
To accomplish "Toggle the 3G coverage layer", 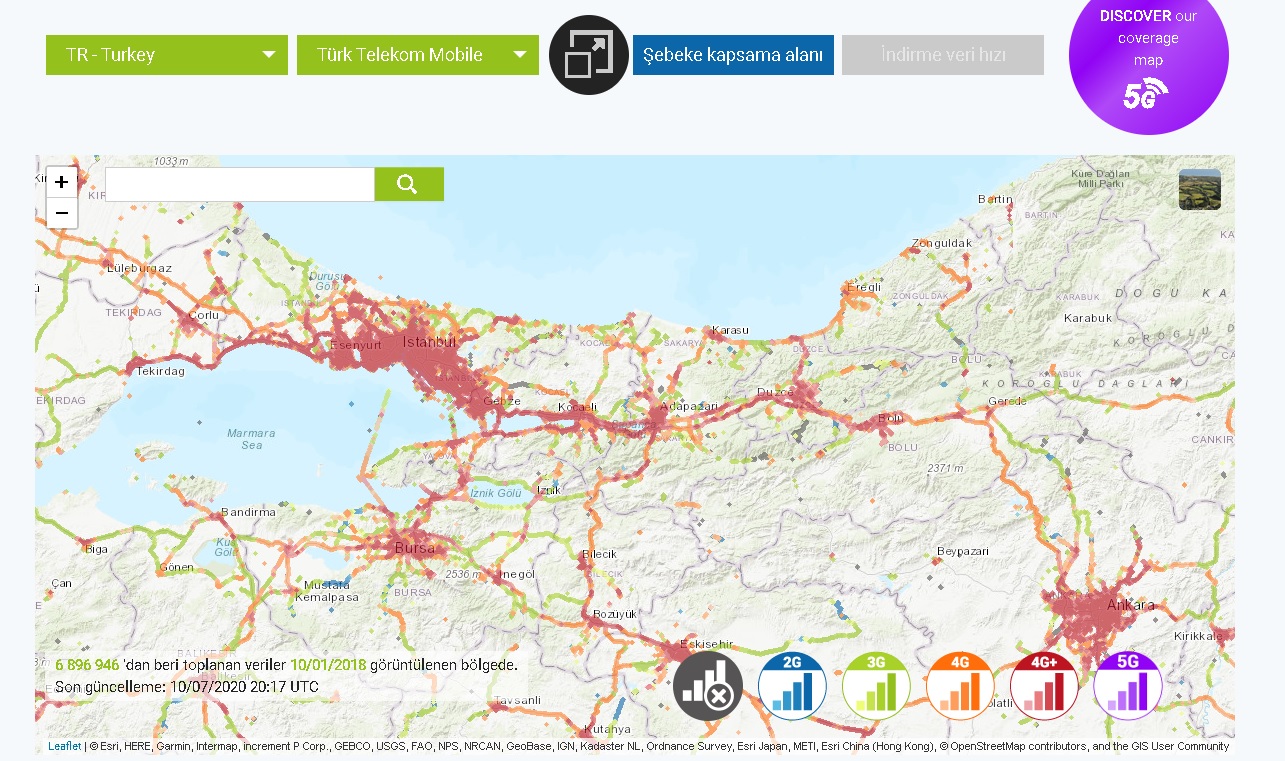I will pyautogui.click(x=876, y=686).
